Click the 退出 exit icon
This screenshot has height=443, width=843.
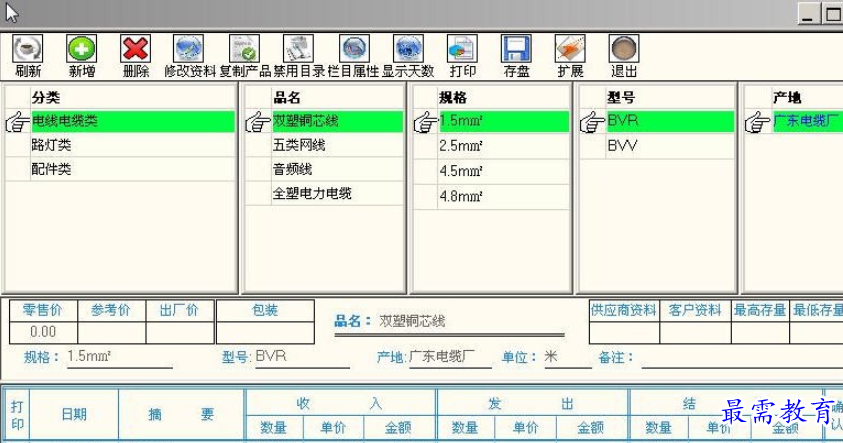pos(624,49)
